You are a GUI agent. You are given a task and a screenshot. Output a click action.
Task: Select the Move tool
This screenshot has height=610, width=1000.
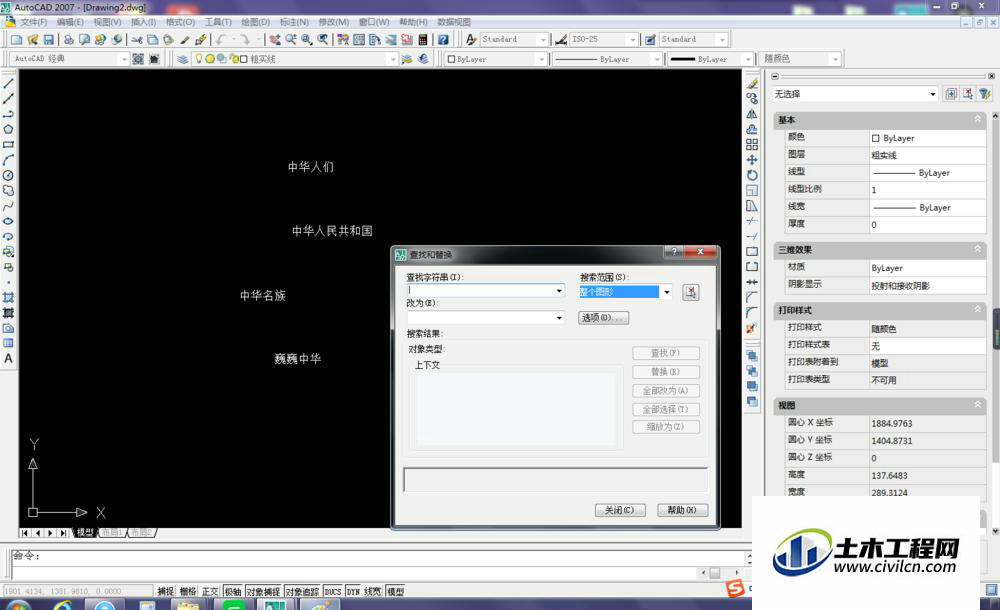coord(752,160)
